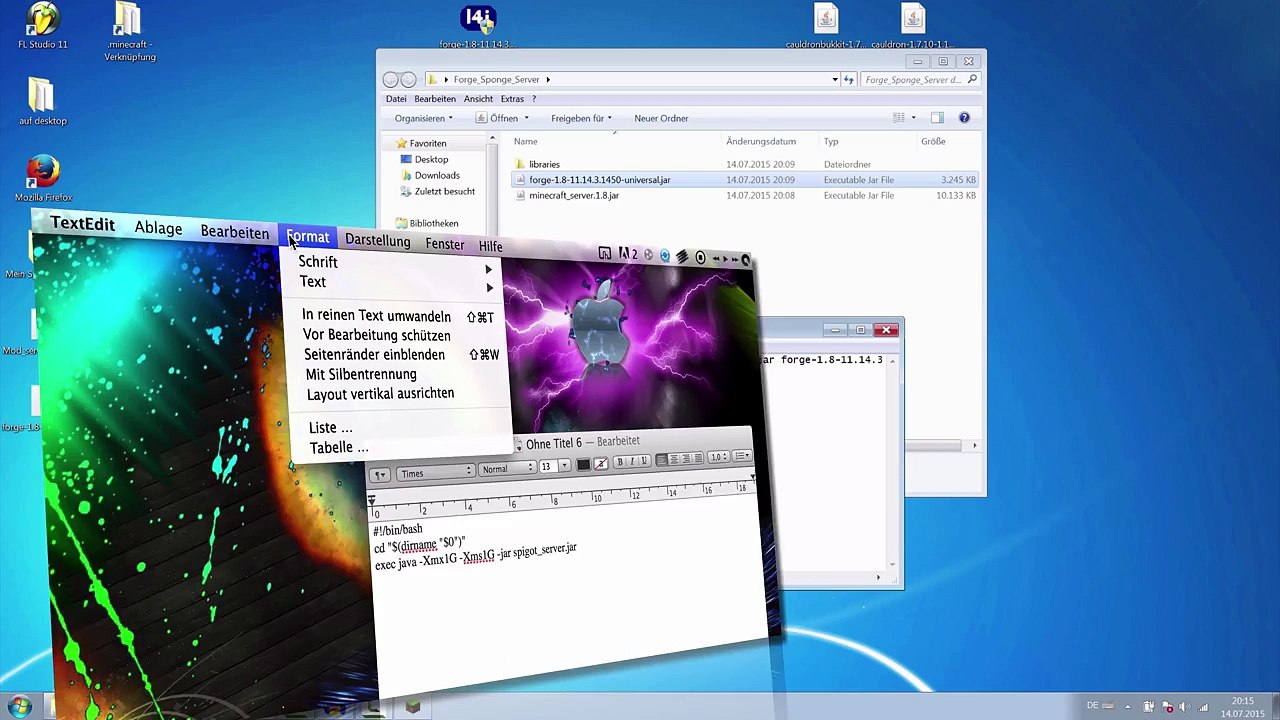Screen dimensions: 1280x720
Task: Expand the Schrift submenu
Action: click(318, 262)
